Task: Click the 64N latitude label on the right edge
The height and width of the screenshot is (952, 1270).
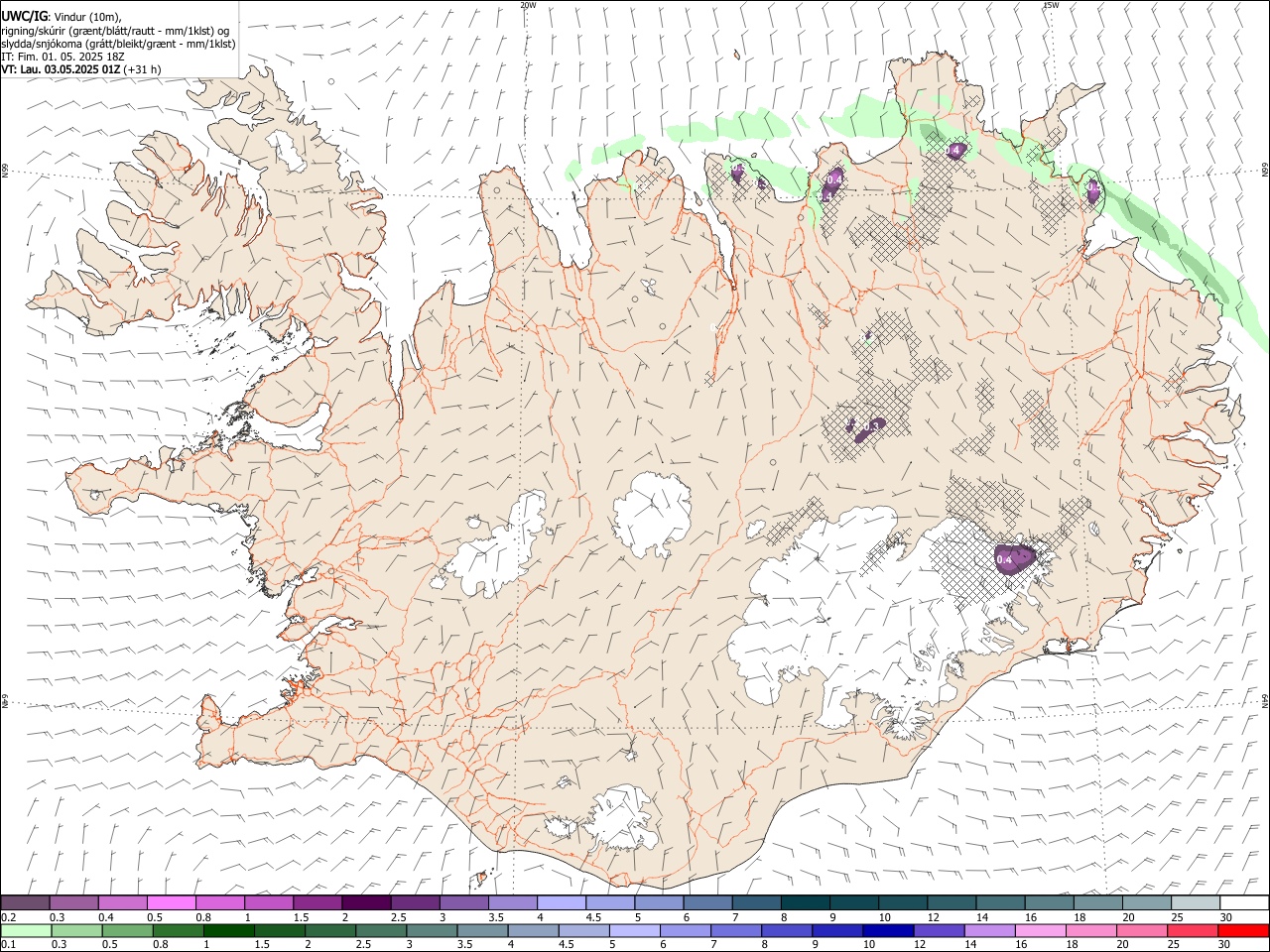Action: 1265,701
